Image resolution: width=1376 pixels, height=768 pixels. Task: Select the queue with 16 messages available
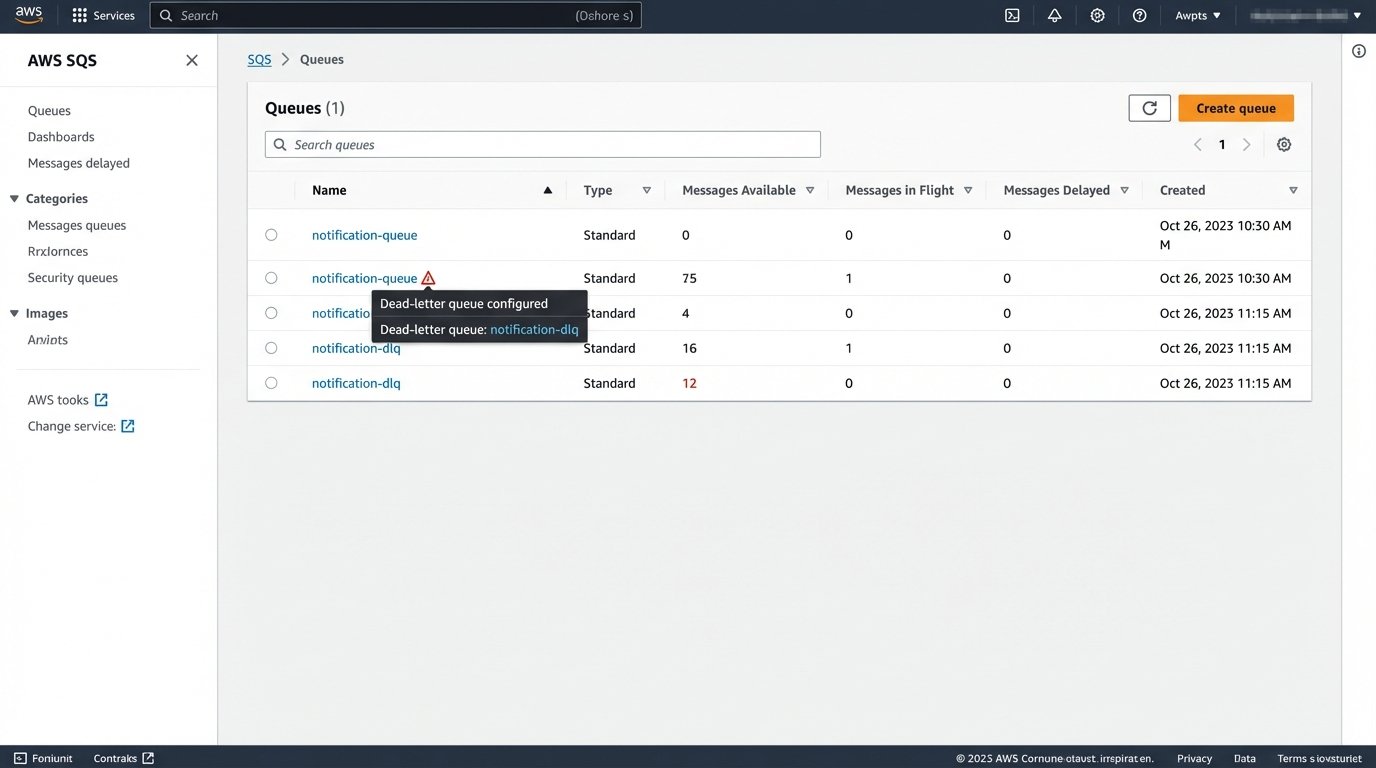coord(271,348)
